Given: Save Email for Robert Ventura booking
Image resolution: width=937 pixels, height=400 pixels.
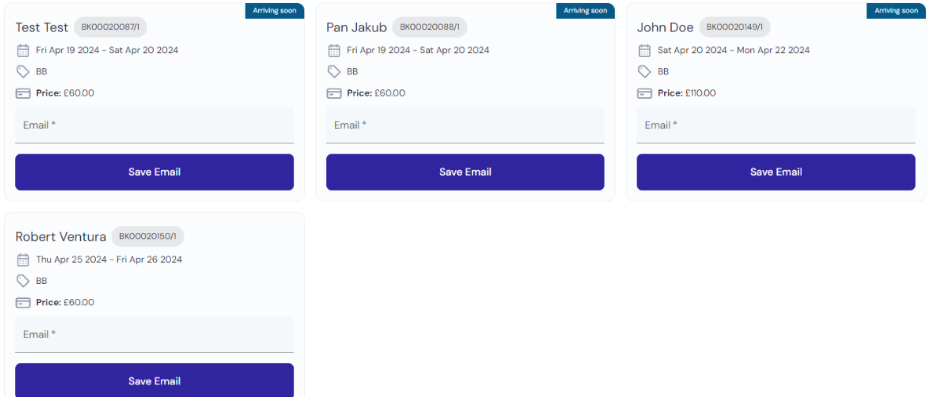Looking at the screenshot, I should (x=154, y=381).
